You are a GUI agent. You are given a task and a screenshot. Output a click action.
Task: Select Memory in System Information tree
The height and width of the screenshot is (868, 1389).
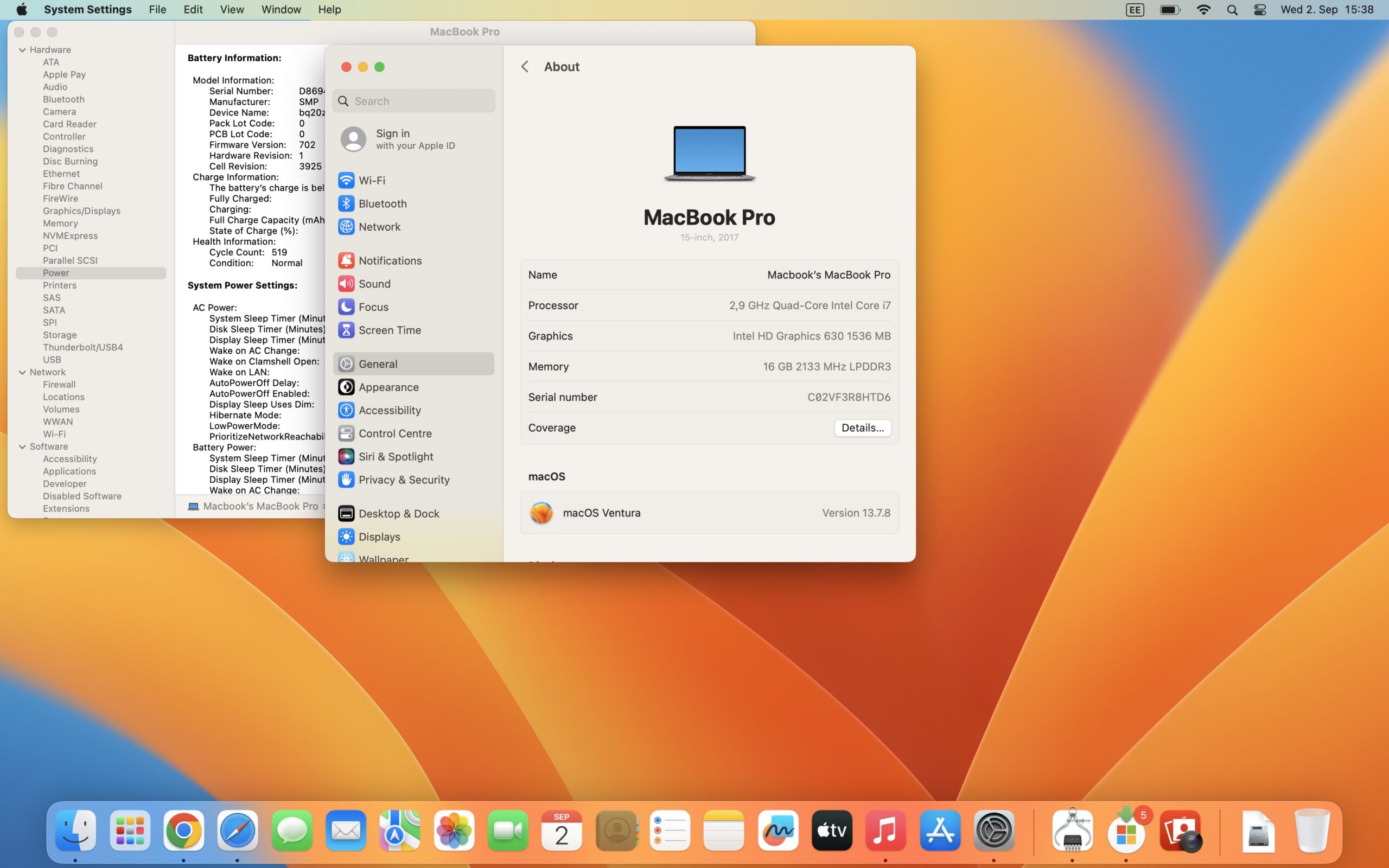(60, 224)
